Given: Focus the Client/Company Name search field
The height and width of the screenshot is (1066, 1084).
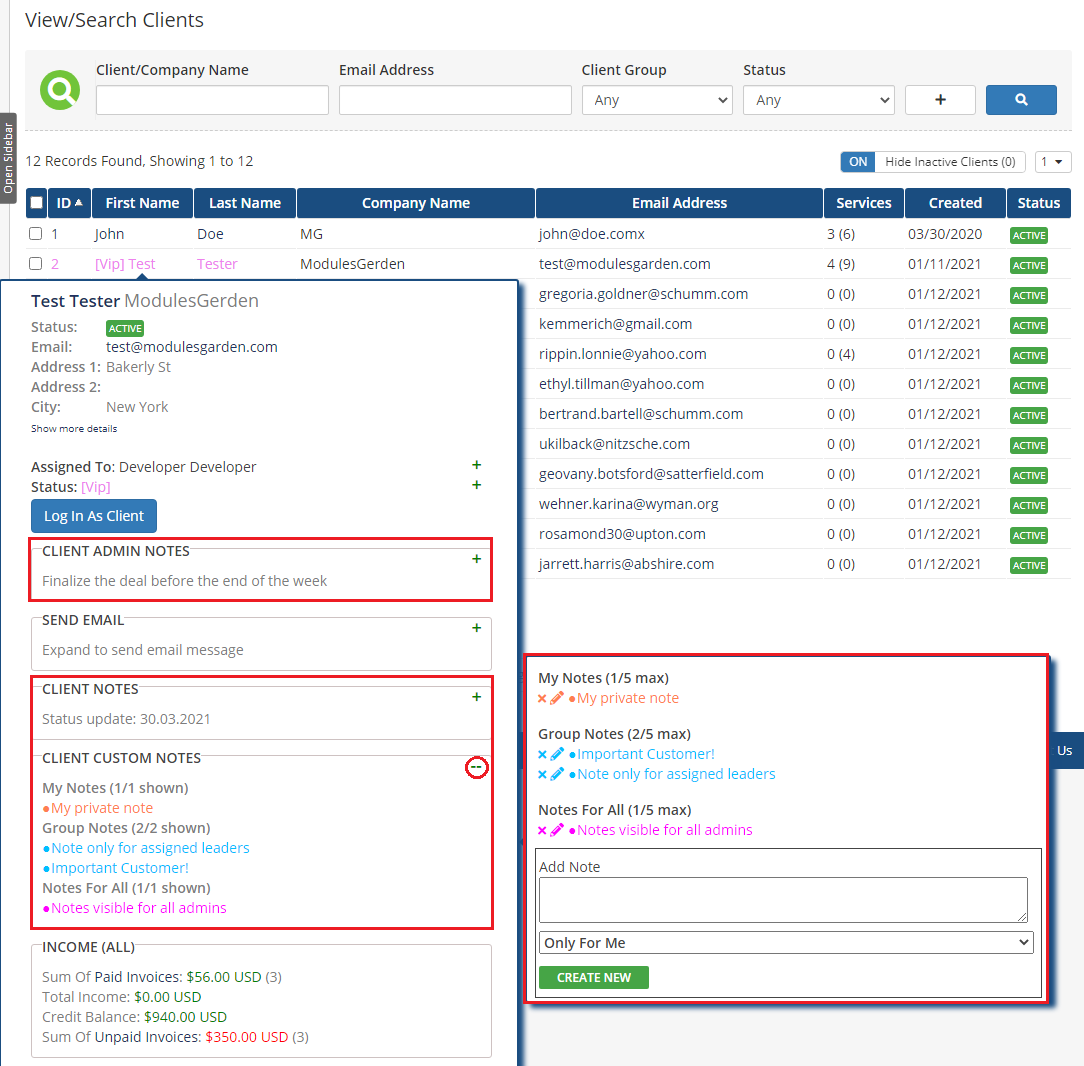Looking at the screenshot, I should [x=212, y=100].
